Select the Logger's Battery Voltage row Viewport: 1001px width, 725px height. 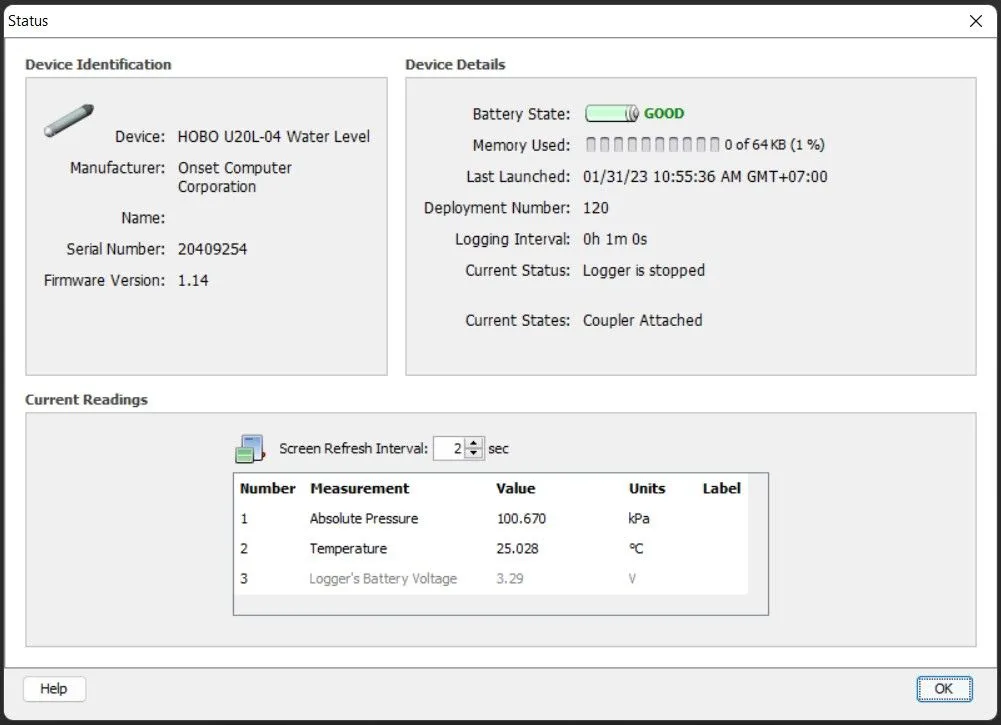click(490, 578)
